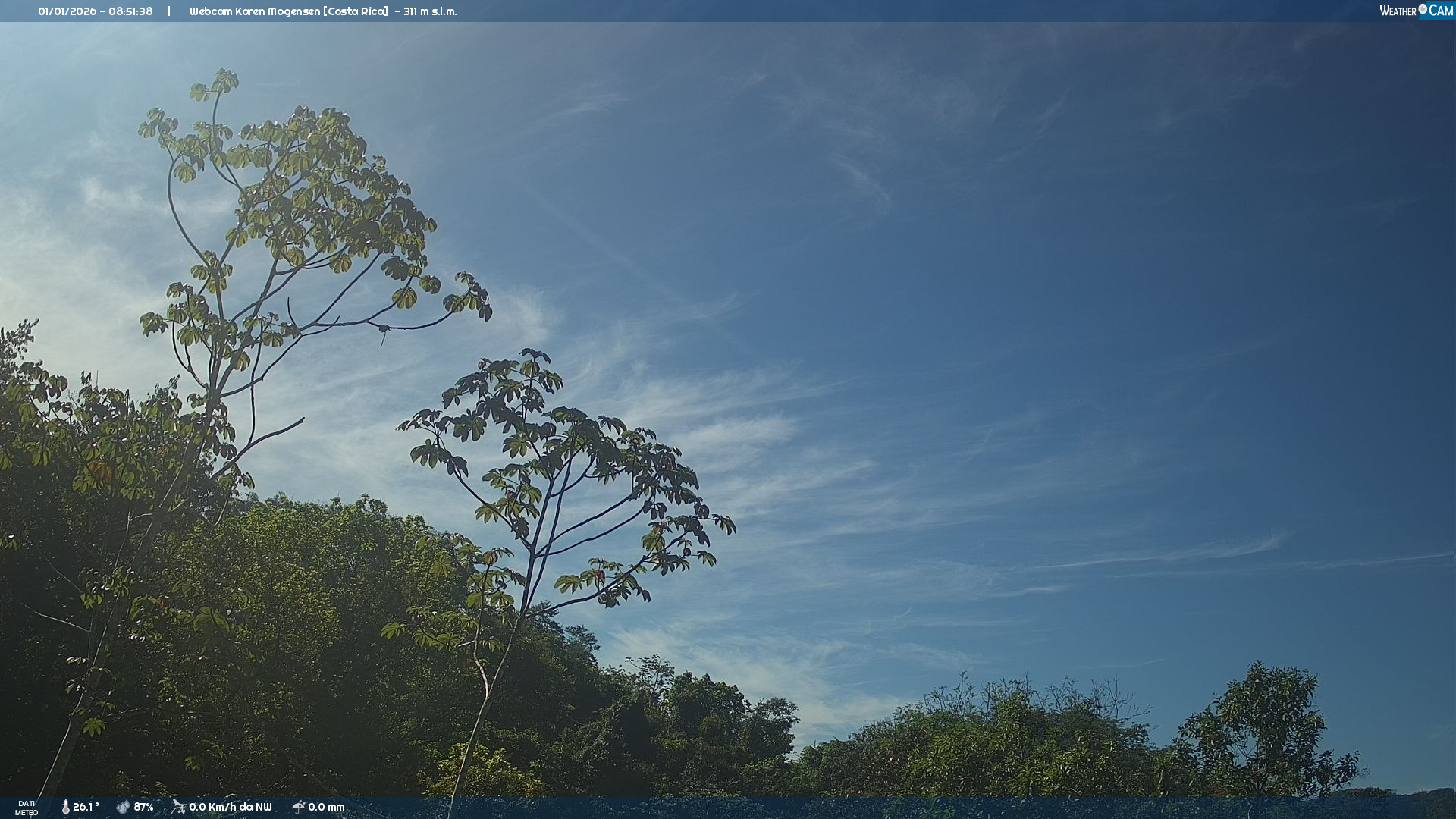Click the 0.0 mm rainfall reading
Viewport: 1456px width, 819px height.
click(x=326, y=807)
